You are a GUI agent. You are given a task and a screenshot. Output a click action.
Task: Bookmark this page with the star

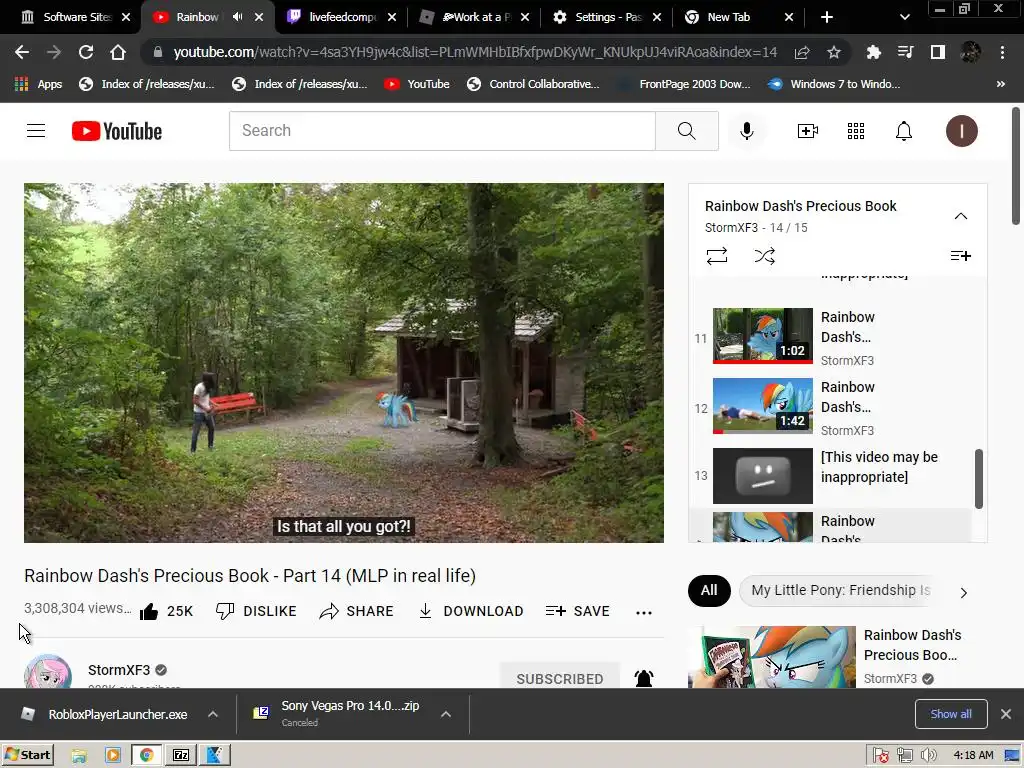[833, 52]
